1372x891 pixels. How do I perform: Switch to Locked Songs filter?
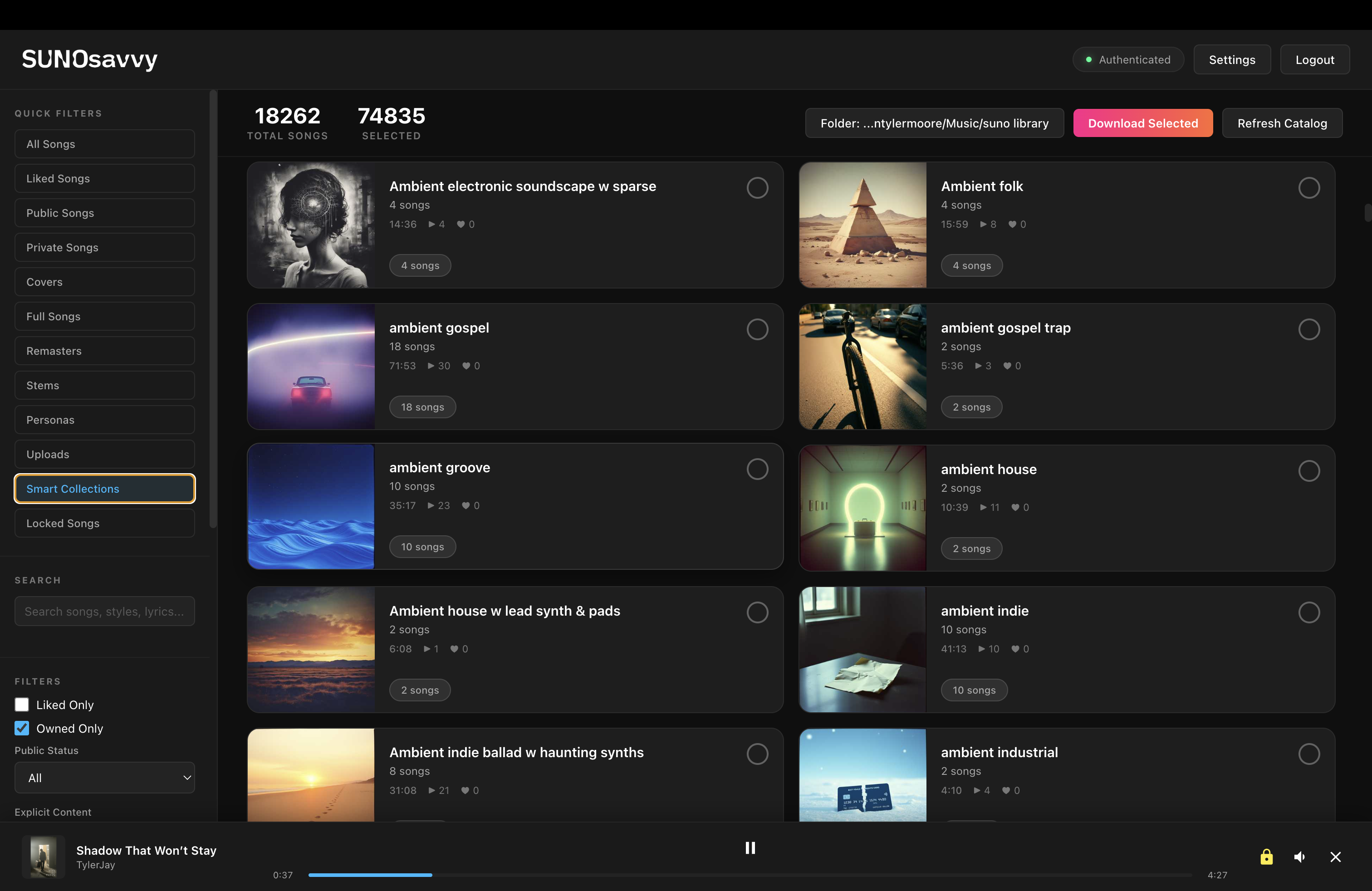(x=104, y=524)
